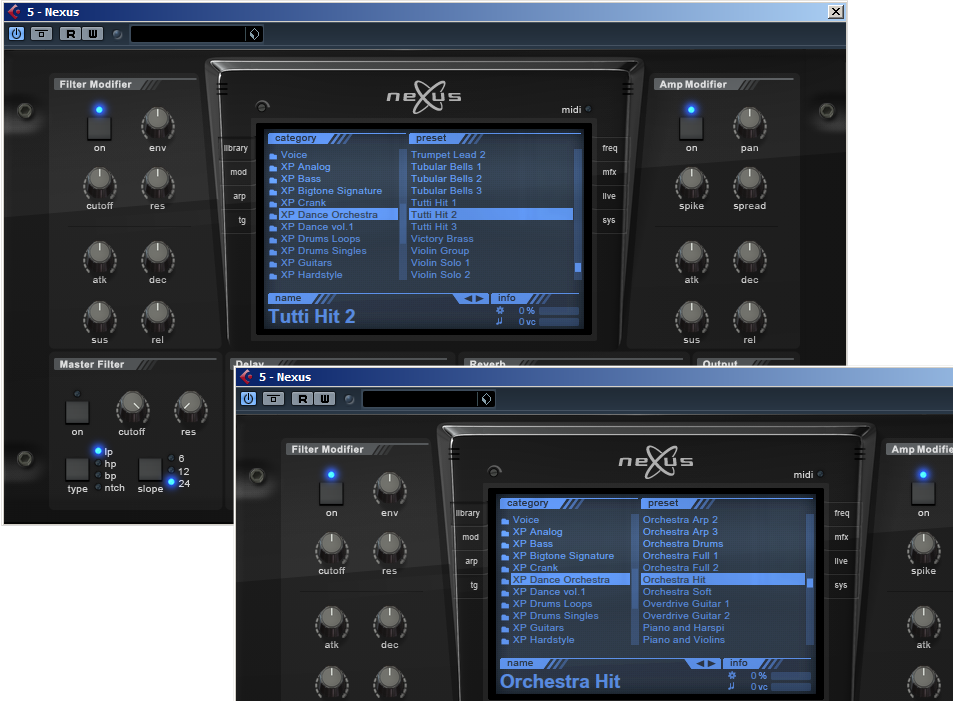Open the preset dropdown in front window's toolbar
Image resolution: width=953 pixels, height=701 pixels.
pos(486,399)
